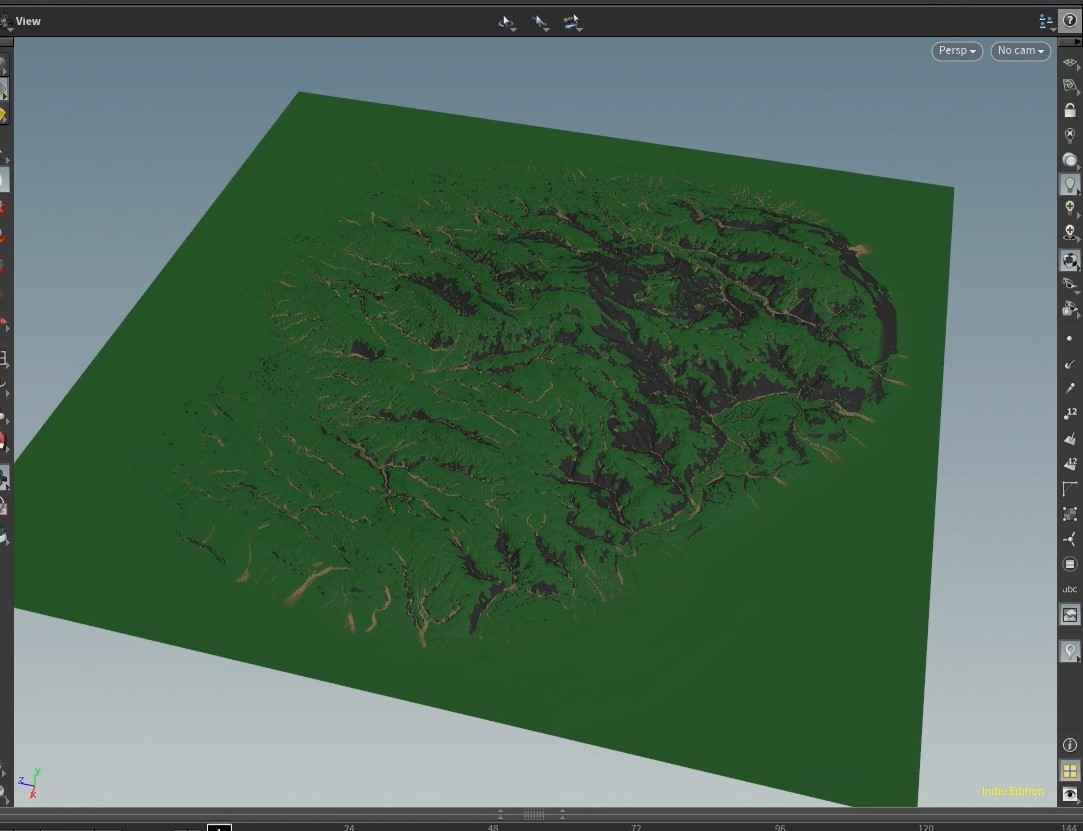Click the View pane label

(28, 21)
